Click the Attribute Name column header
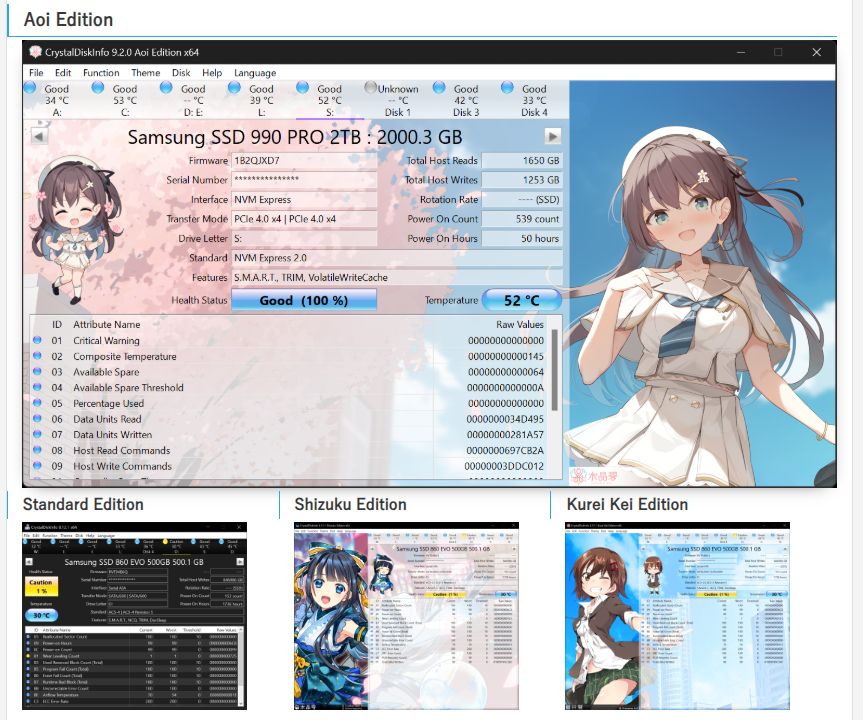863x720 pixels. tap(107, 325)
